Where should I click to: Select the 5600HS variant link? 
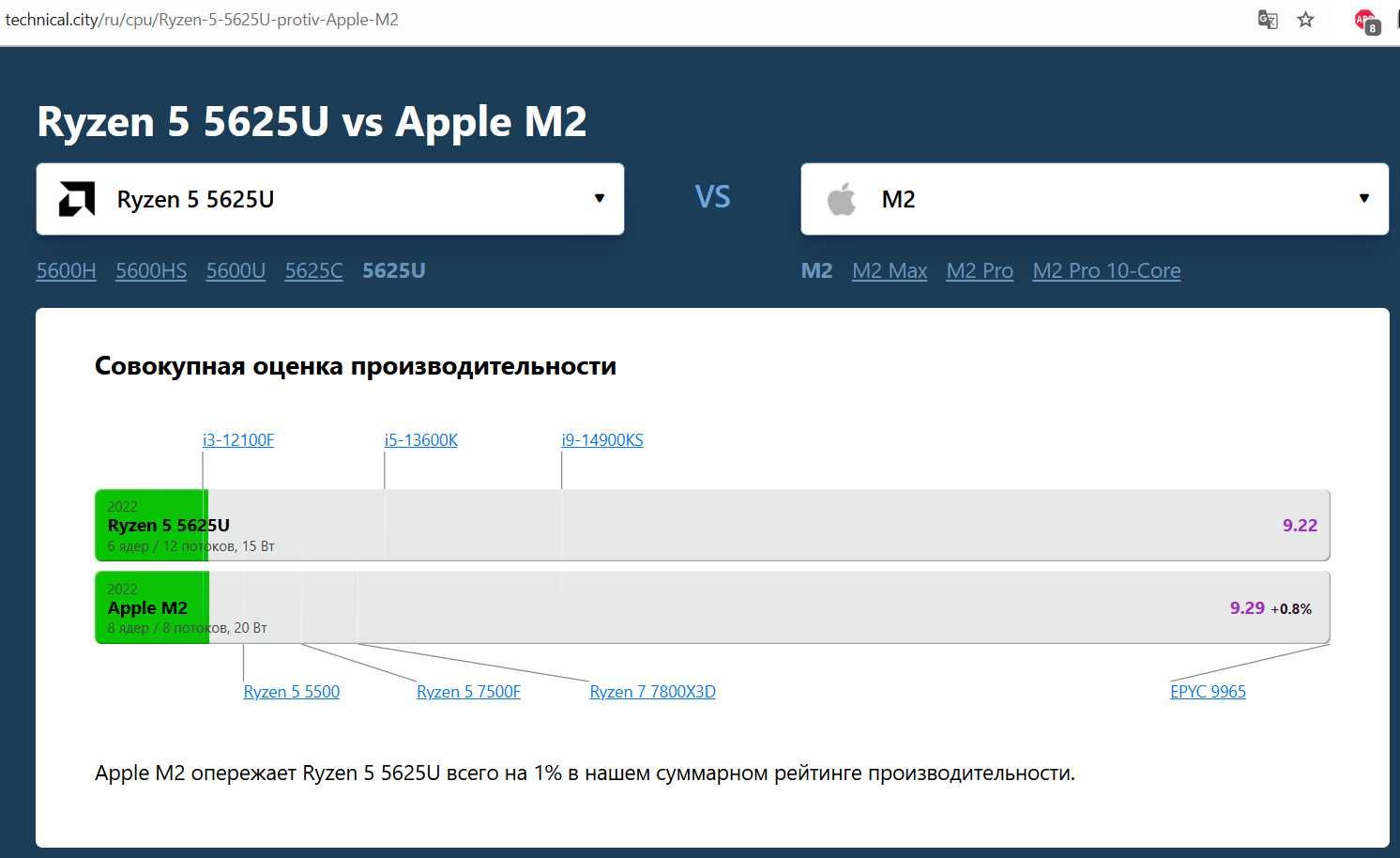151,270
